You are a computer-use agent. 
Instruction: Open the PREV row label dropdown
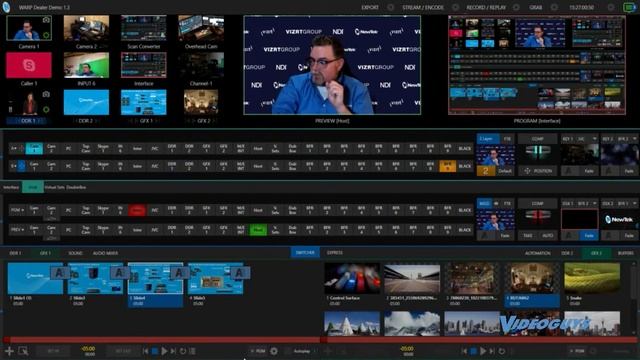pos(17,230)
